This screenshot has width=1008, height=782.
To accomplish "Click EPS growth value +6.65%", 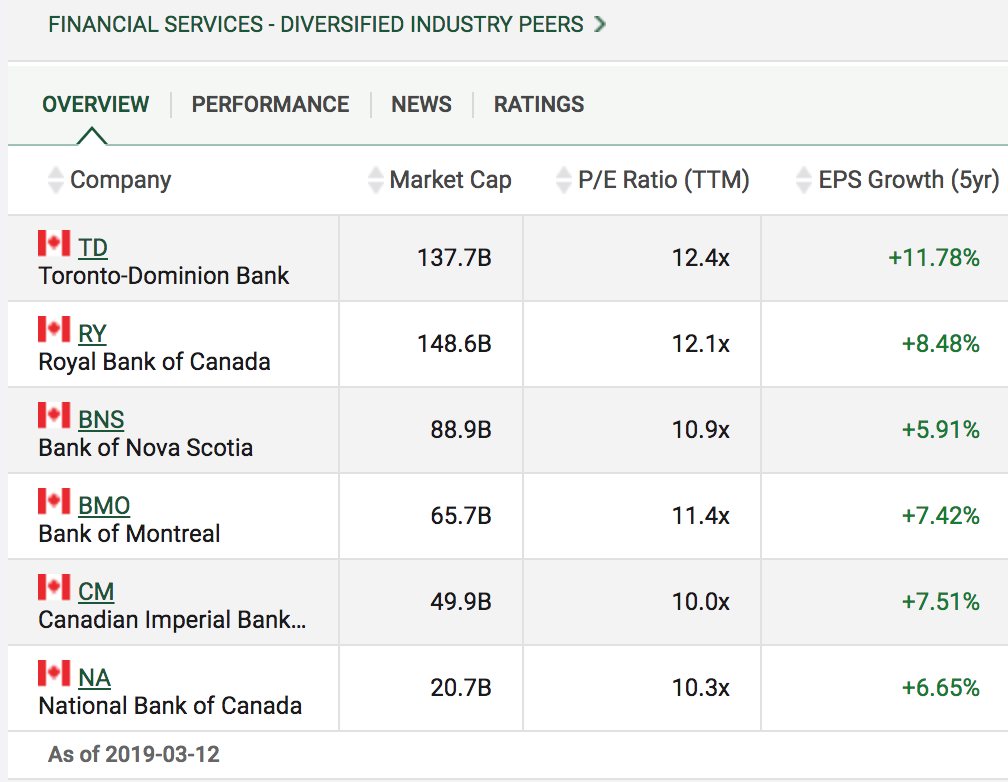I will (x=940, y=688).
